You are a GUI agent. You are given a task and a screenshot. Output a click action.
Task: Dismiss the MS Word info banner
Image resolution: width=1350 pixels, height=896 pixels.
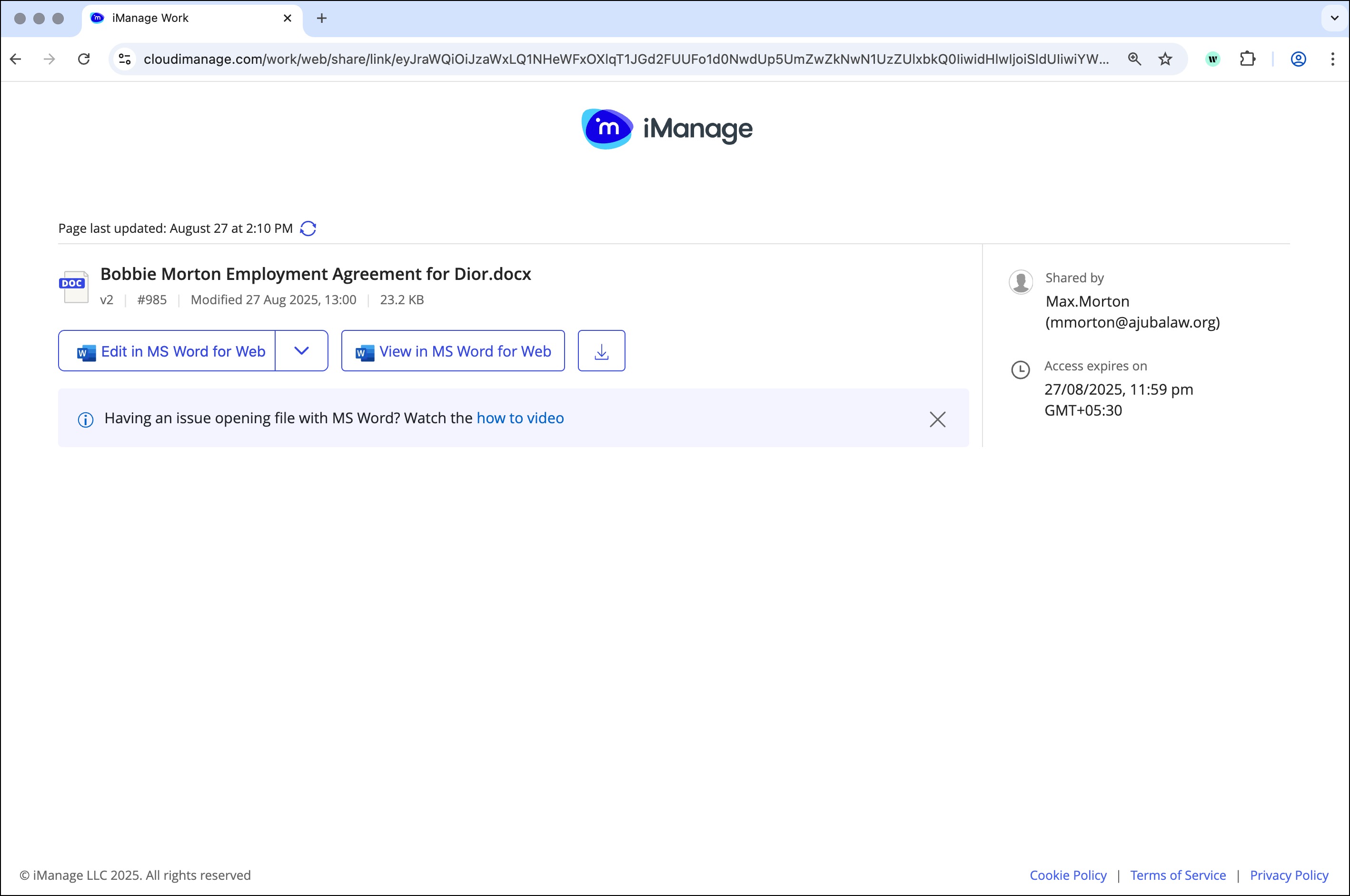[937, 419]
